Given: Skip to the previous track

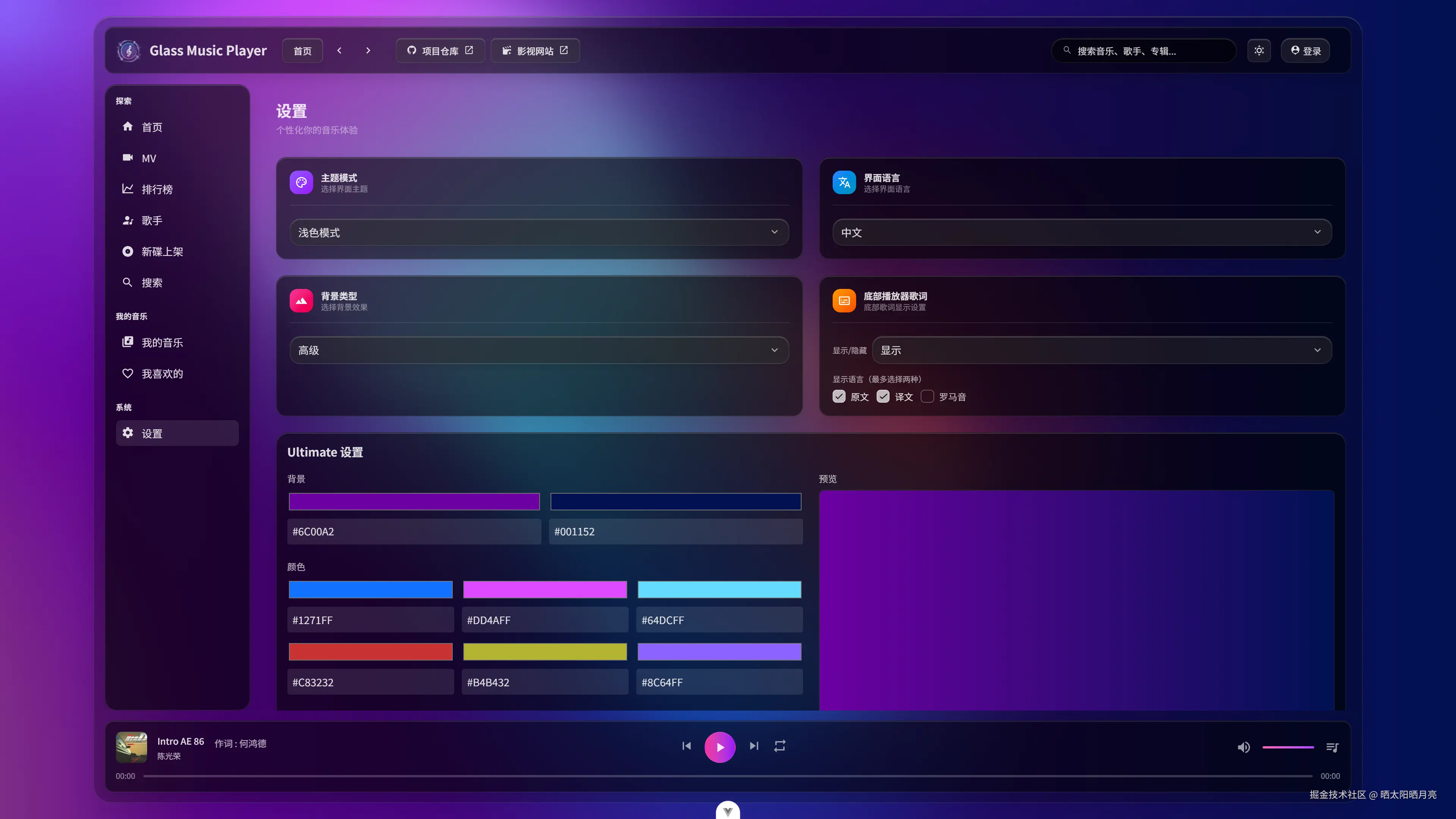Looking at the screenshot, I should (x=686, y=746).
